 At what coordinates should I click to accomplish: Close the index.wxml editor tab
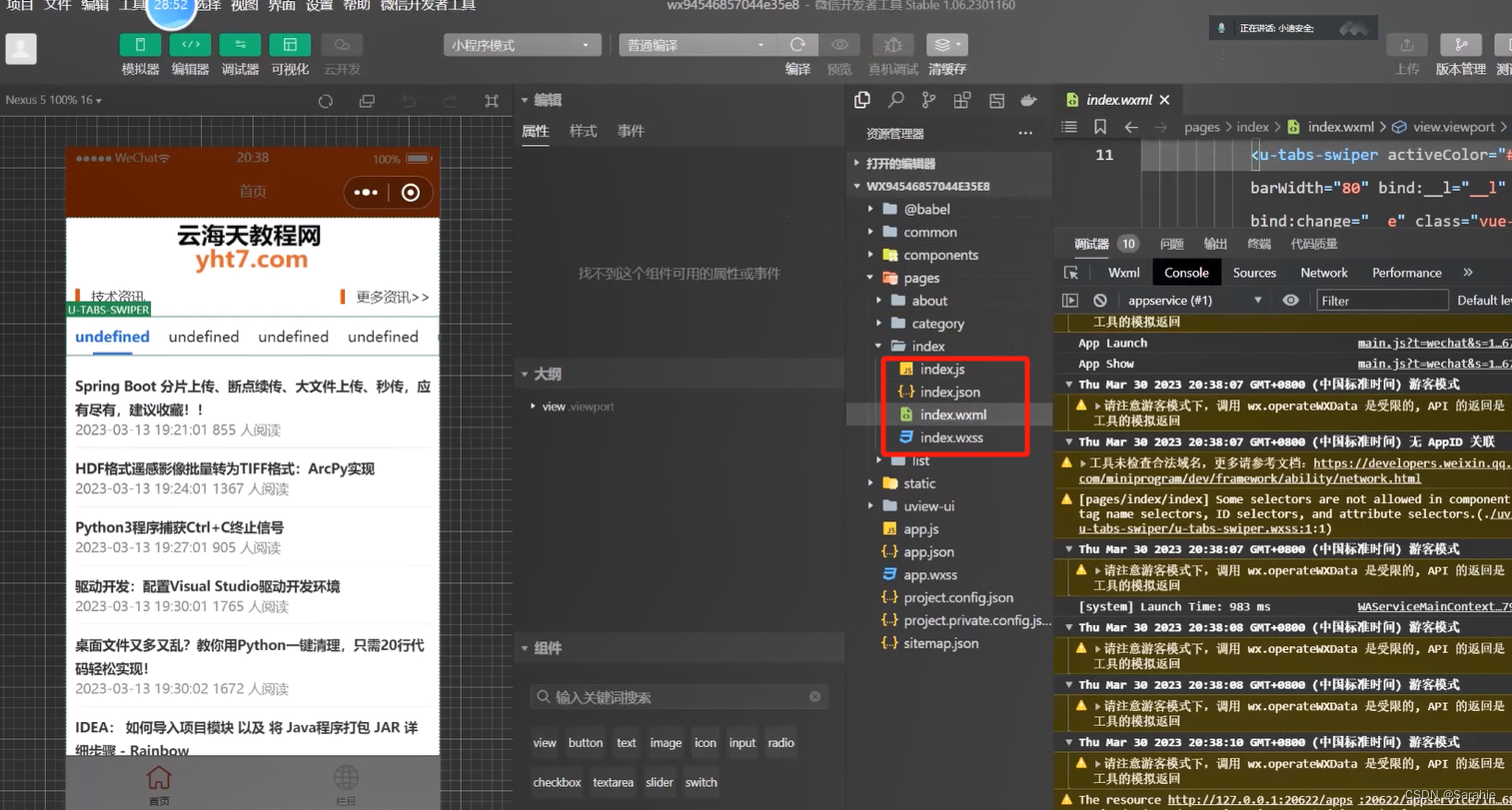pyautogui.click(x=1164, y=100)
